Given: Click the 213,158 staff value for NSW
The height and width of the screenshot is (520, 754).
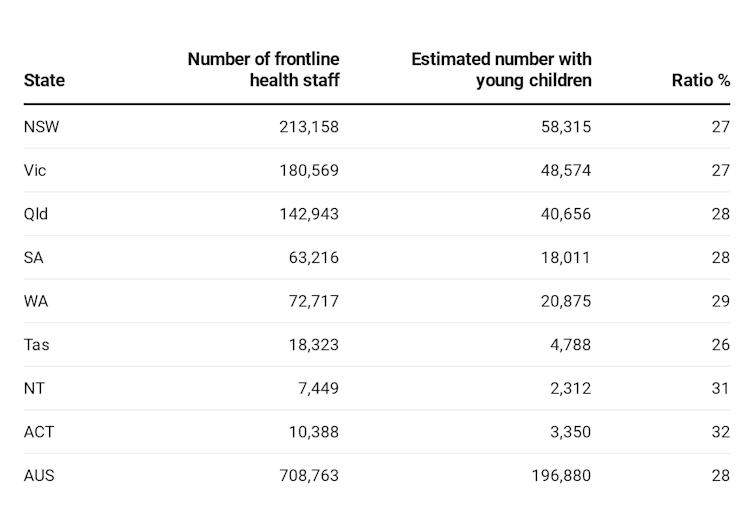Looking at the screenshot, I should point(309,127).
